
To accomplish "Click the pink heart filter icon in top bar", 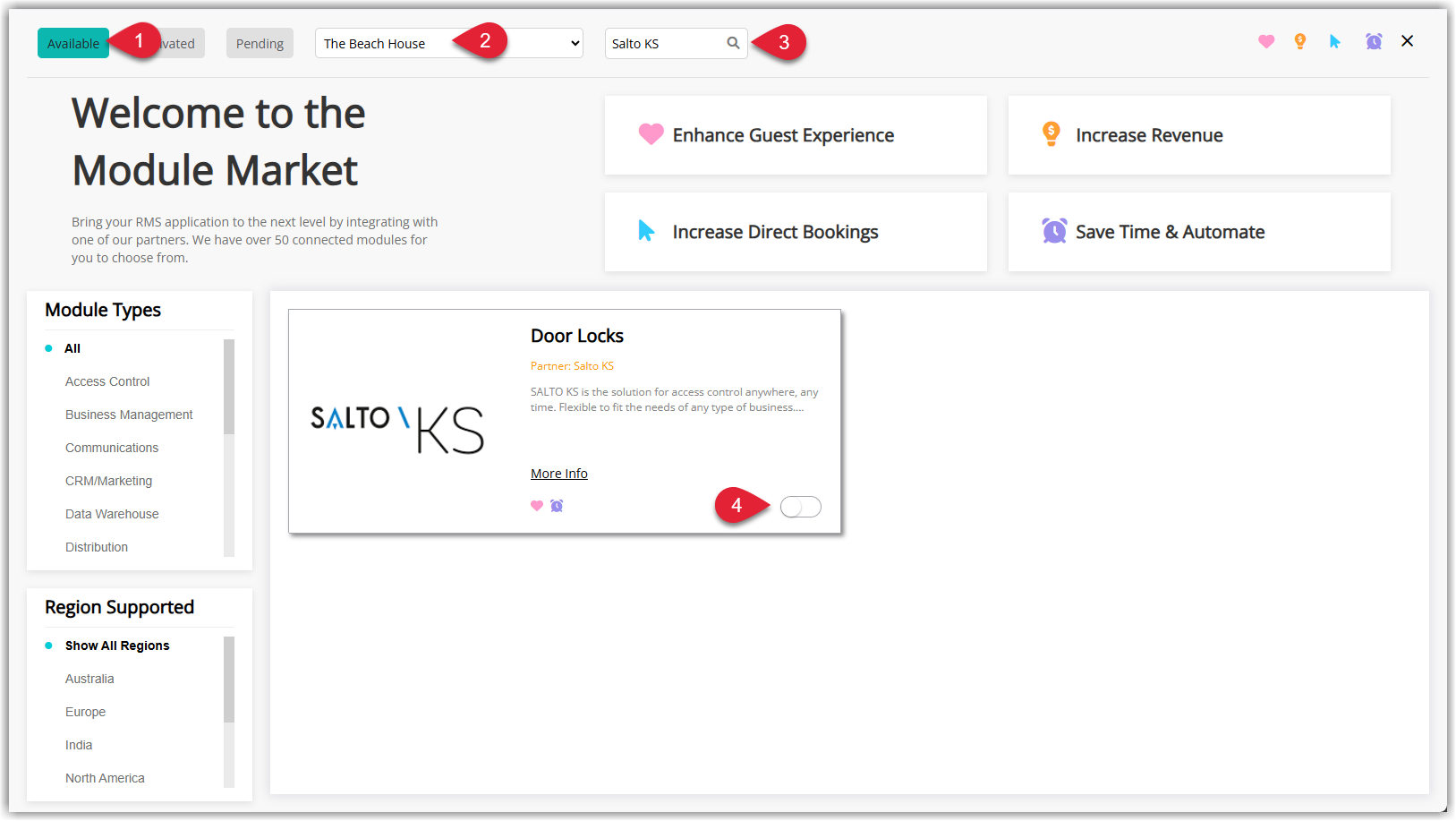I will tap(1265, 41).
